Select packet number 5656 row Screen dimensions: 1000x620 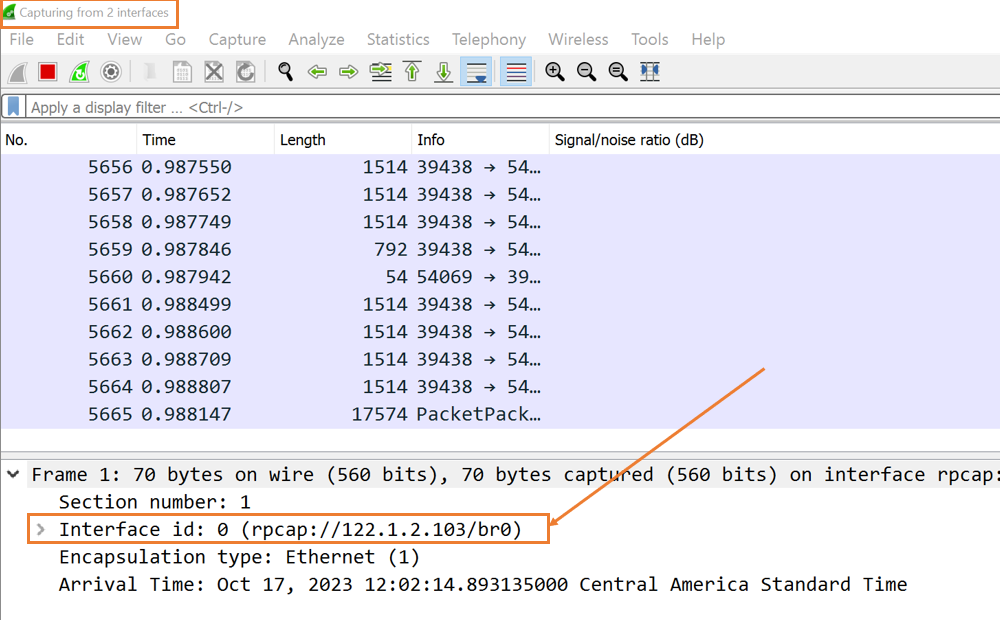(x=500, y=167)
